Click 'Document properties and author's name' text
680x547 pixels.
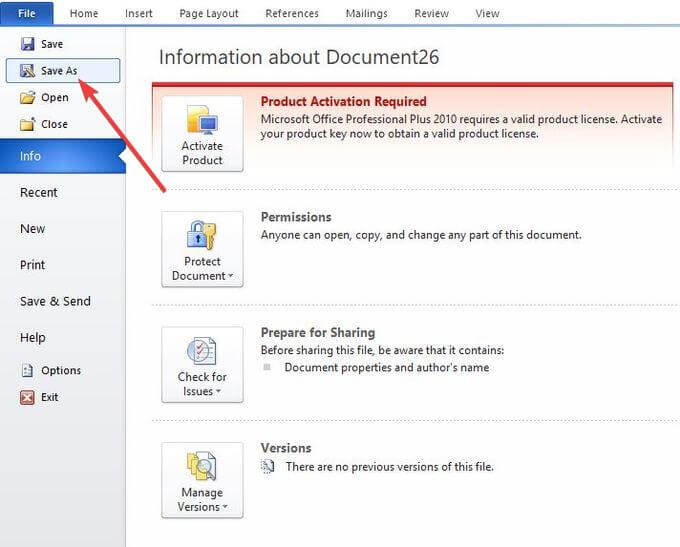[x=387, y=367]
